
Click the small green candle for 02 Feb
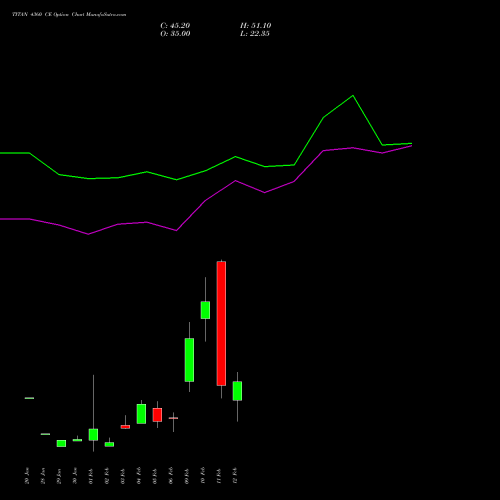pos(109,444)
